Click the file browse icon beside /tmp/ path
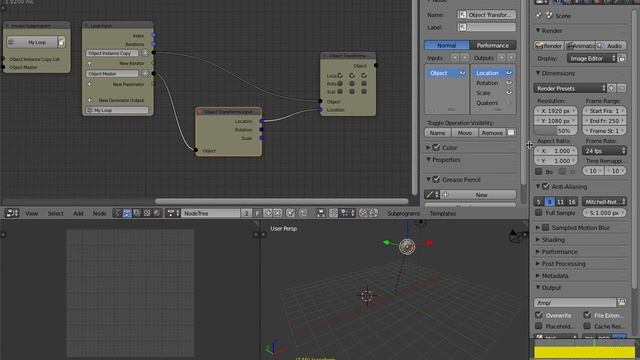This screenshot has width=640, height=360. 621,302
